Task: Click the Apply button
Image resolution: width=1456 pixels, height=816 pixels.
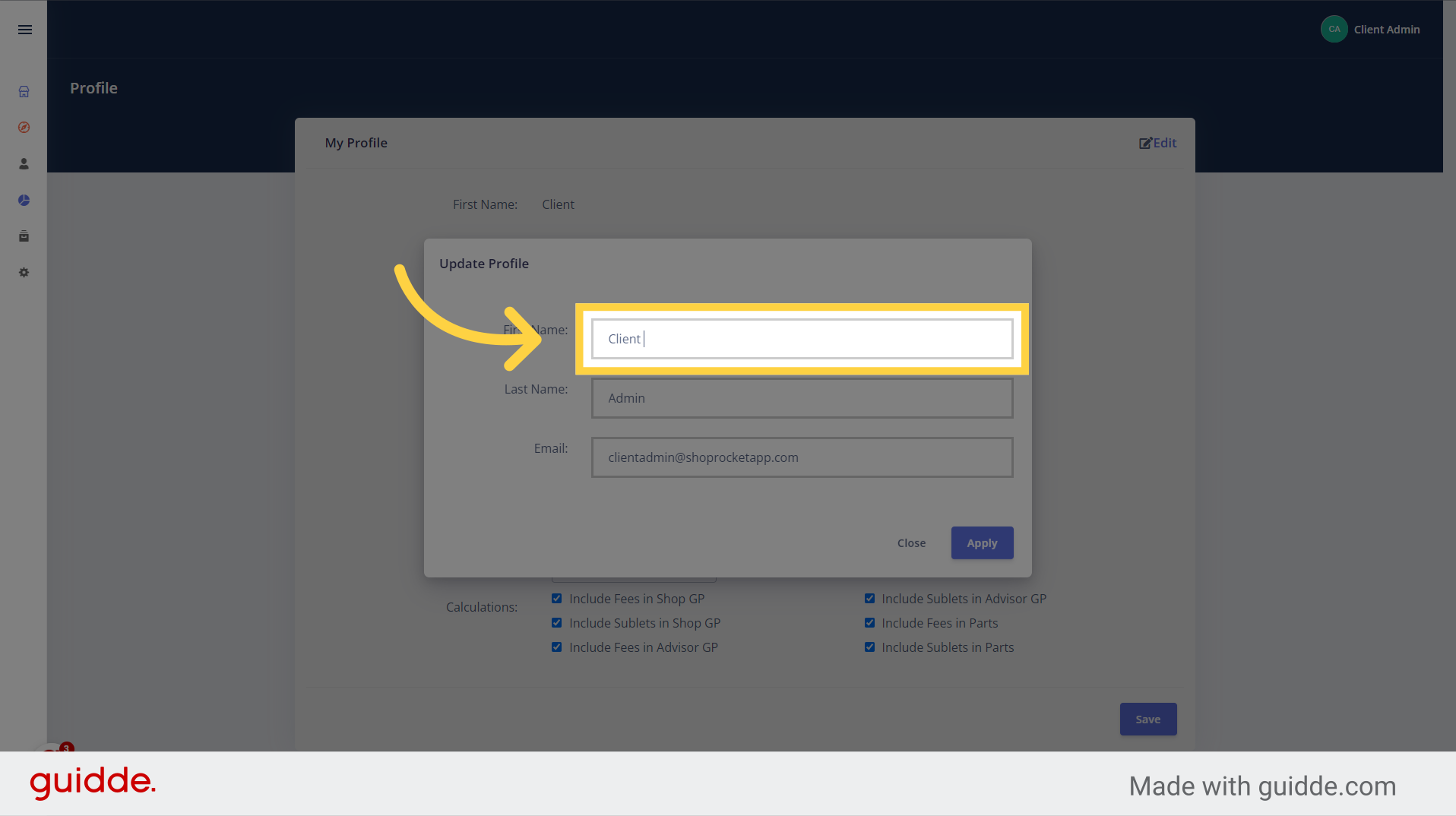Action: pos(982,543)
